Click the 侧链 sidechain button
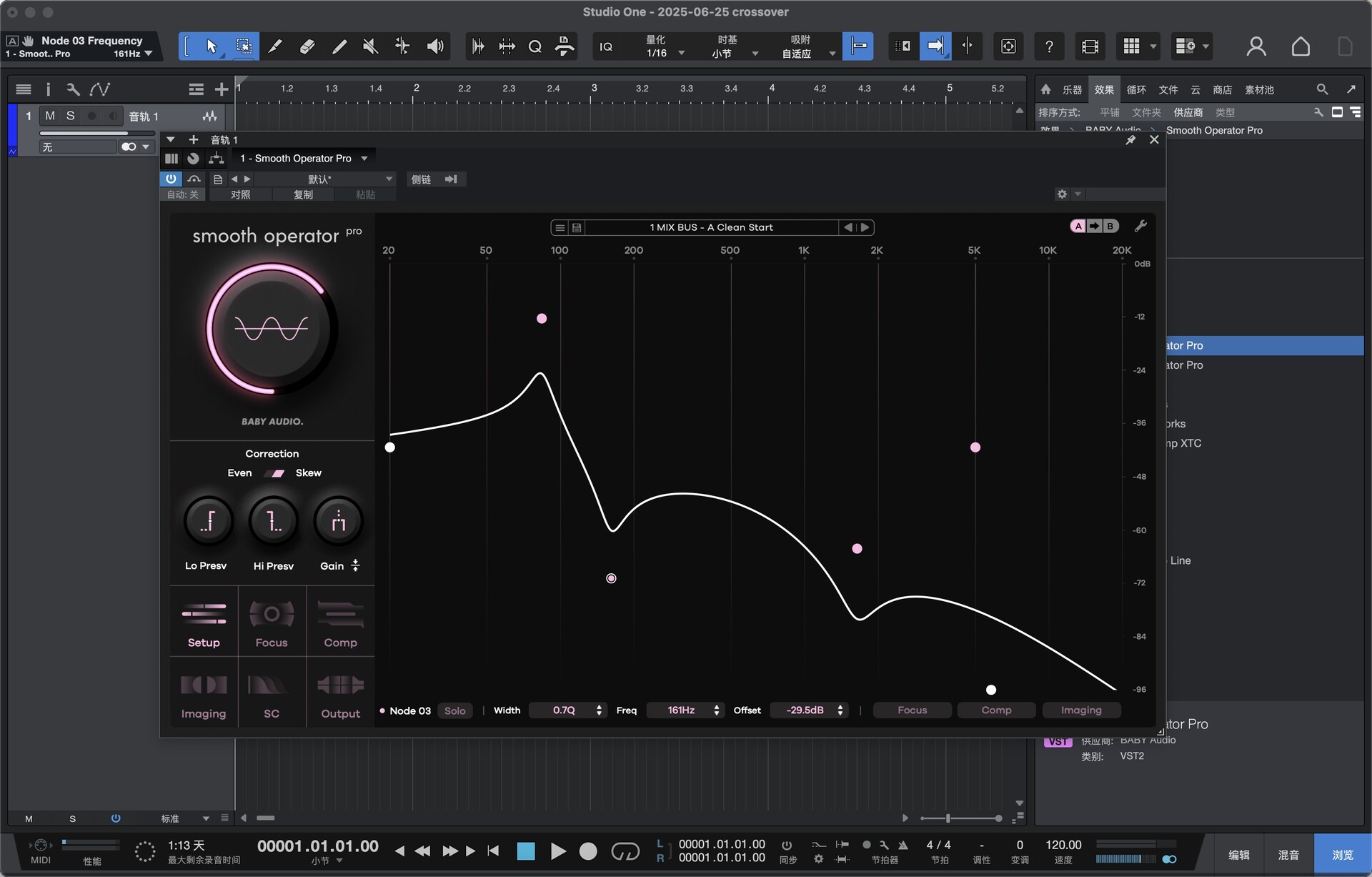Viewport: 1372px width, 877px height. (422, 179)
